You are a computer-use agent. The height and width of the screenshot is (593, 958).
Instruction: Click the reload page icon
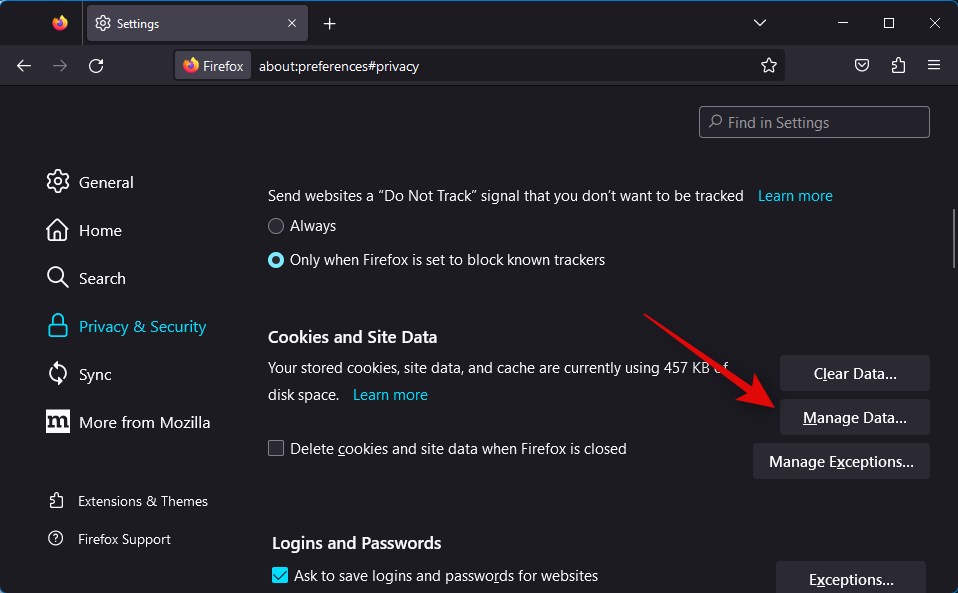click(x=96, y=66)
